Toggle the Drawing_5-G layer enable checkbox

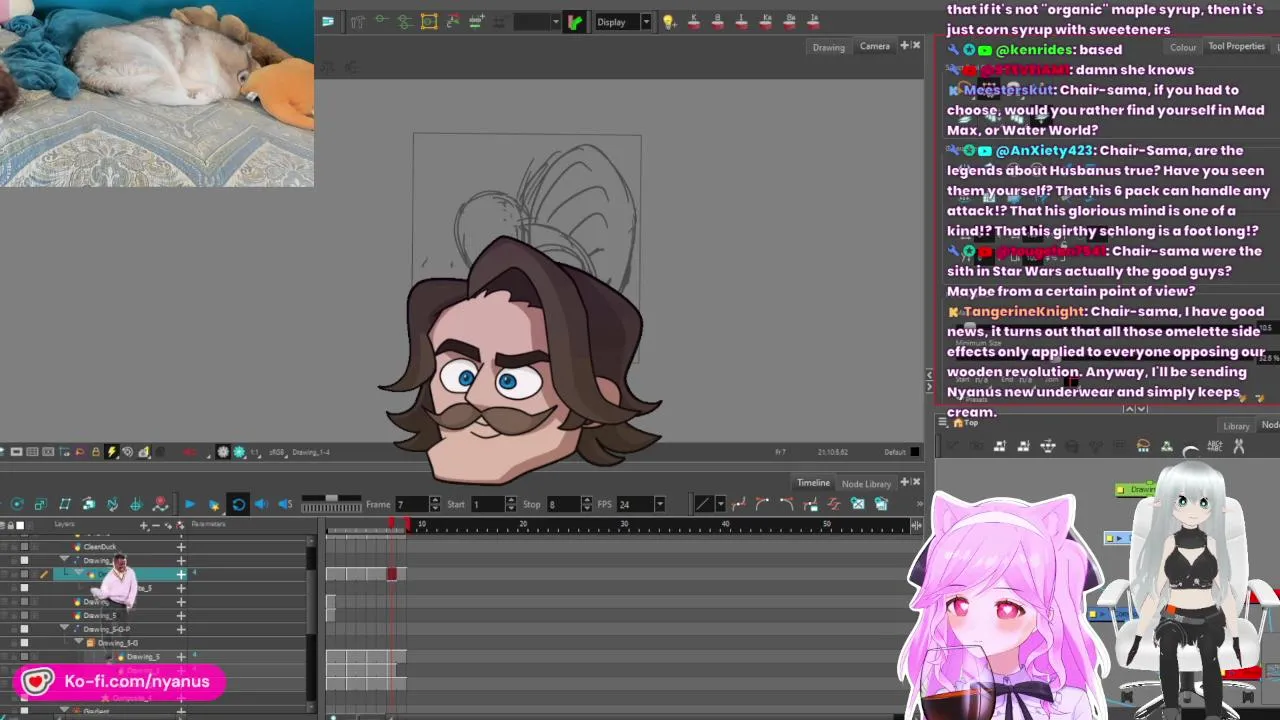point(24,643)
